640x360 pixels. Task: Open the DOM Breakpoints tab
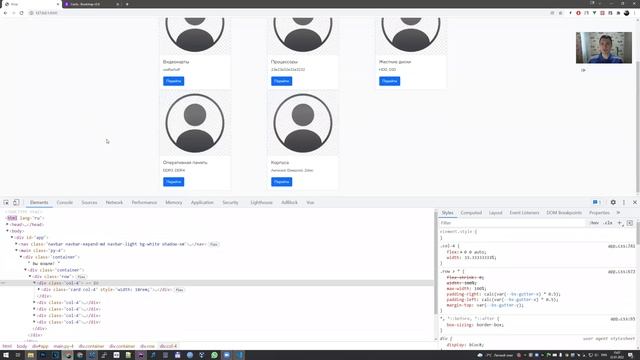click(564, 213)
